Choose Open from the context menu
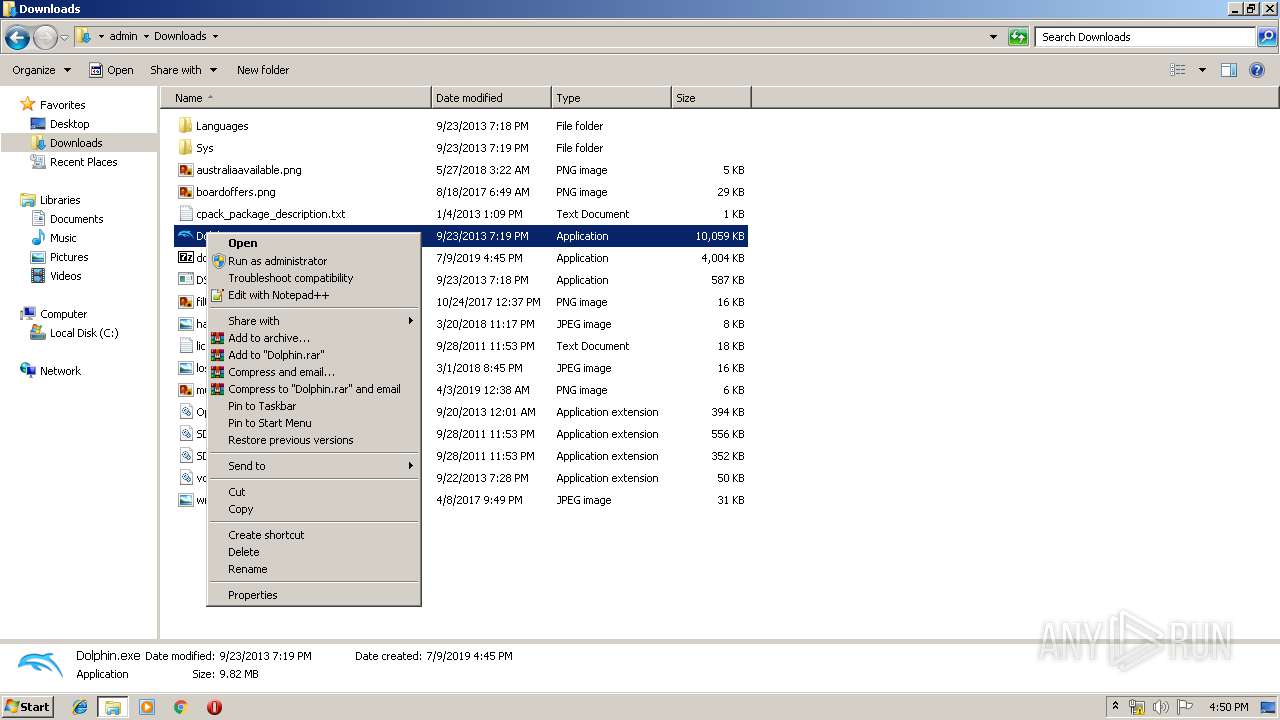The height and width of the screenshot is (720, 1280). click(313, 243)
